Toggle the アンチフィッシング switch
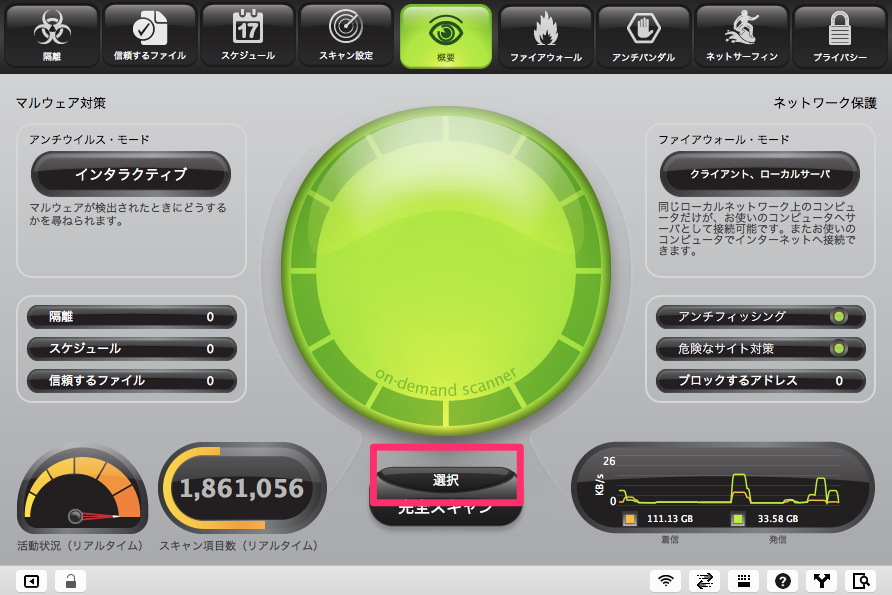892x595 pixels. (838, 317)
